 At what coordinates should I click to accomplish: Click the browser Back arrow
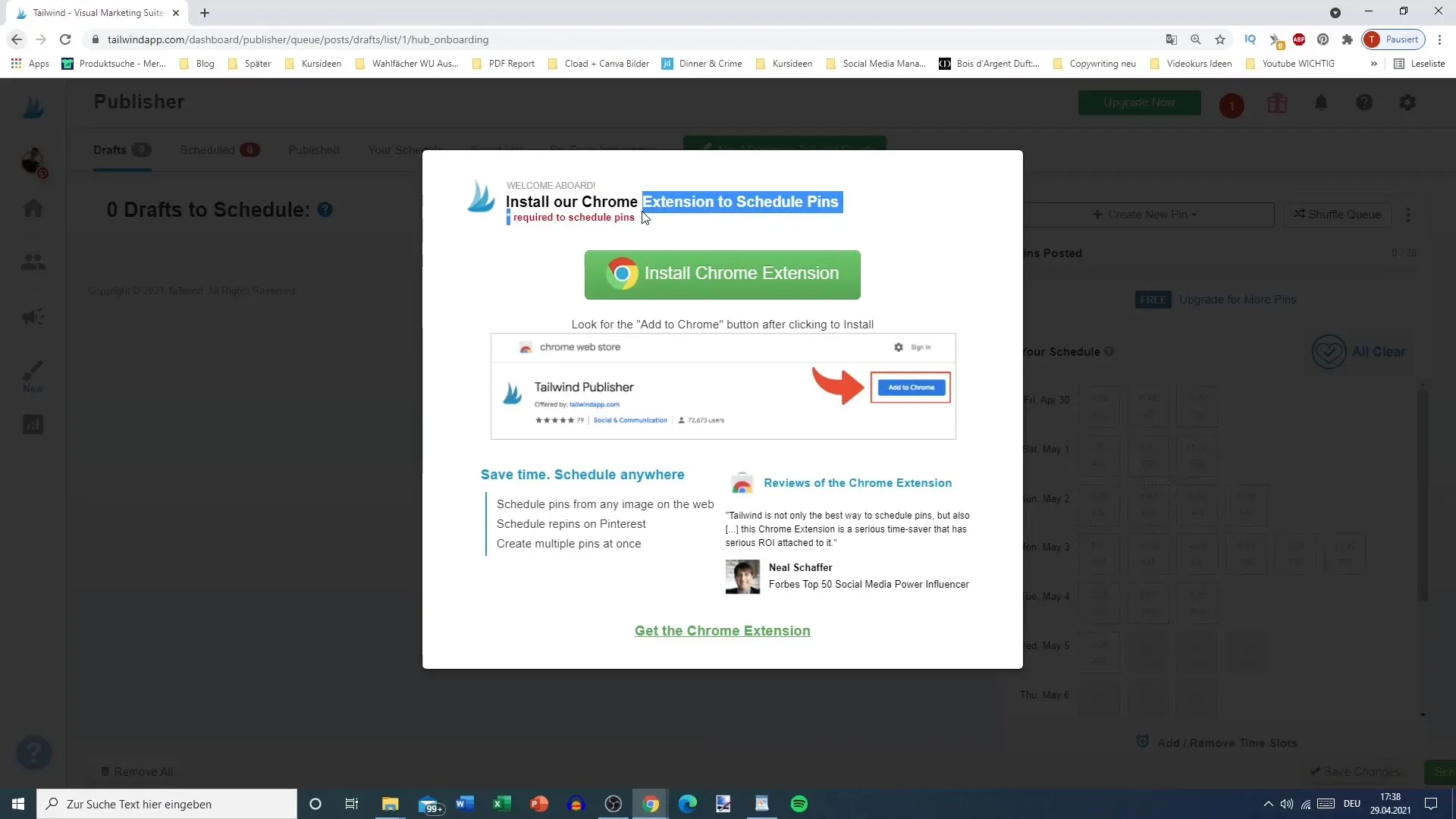coord(17,39)
